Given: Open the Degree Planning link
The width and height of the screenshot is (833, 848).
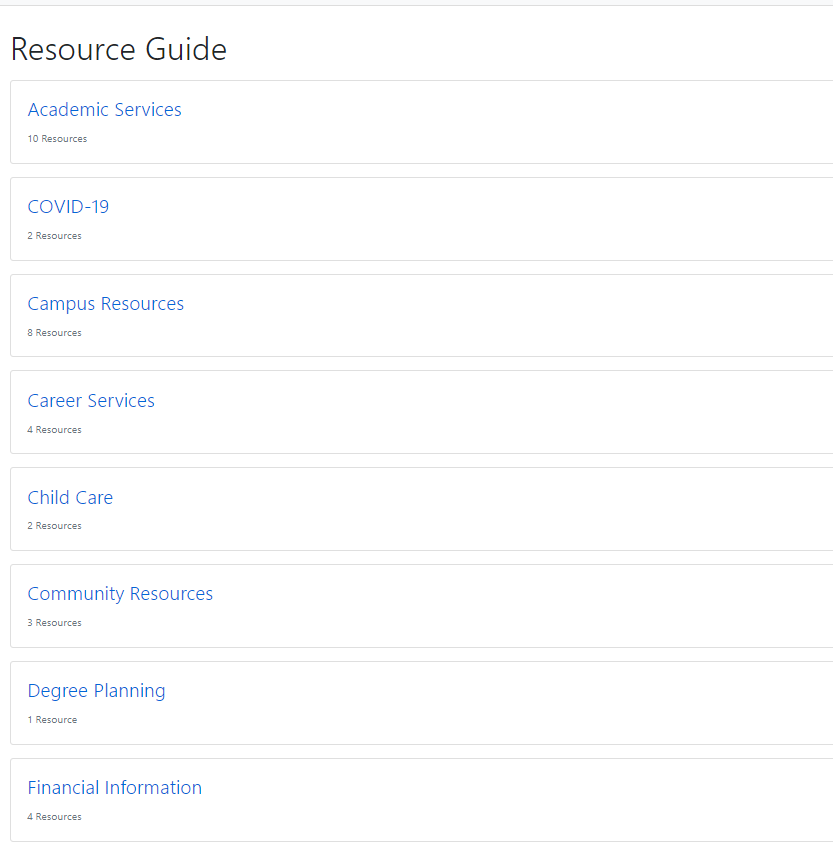Looking at the screenshot, I should [x=96, y=691].
